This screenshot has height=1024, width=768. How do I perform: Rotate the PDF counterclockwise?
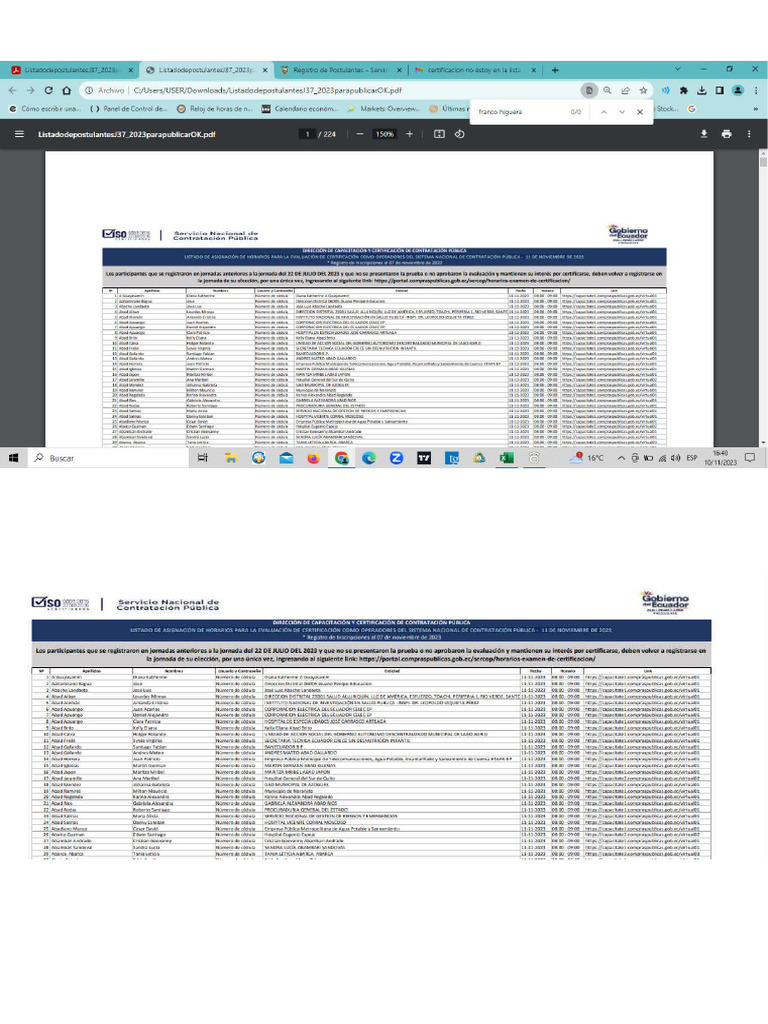pos(460,134)
